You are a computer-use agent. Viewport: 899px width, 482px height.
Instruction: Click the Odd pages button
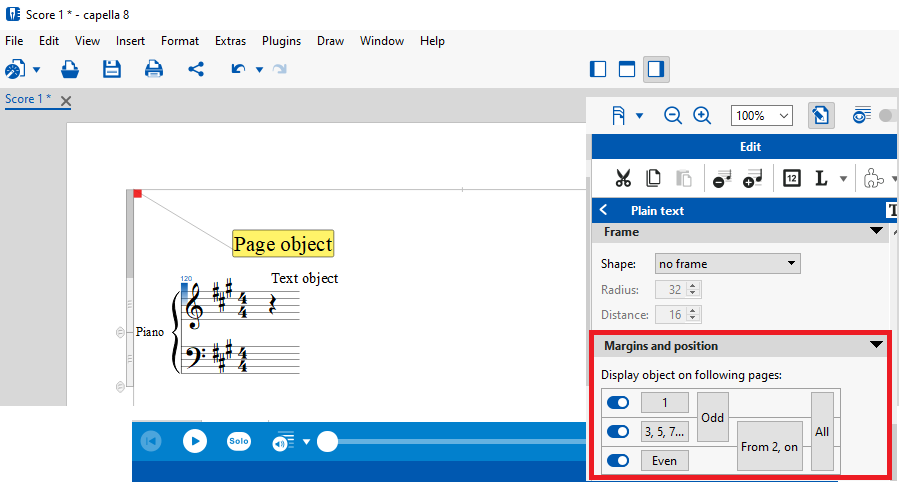click(713, 417)
